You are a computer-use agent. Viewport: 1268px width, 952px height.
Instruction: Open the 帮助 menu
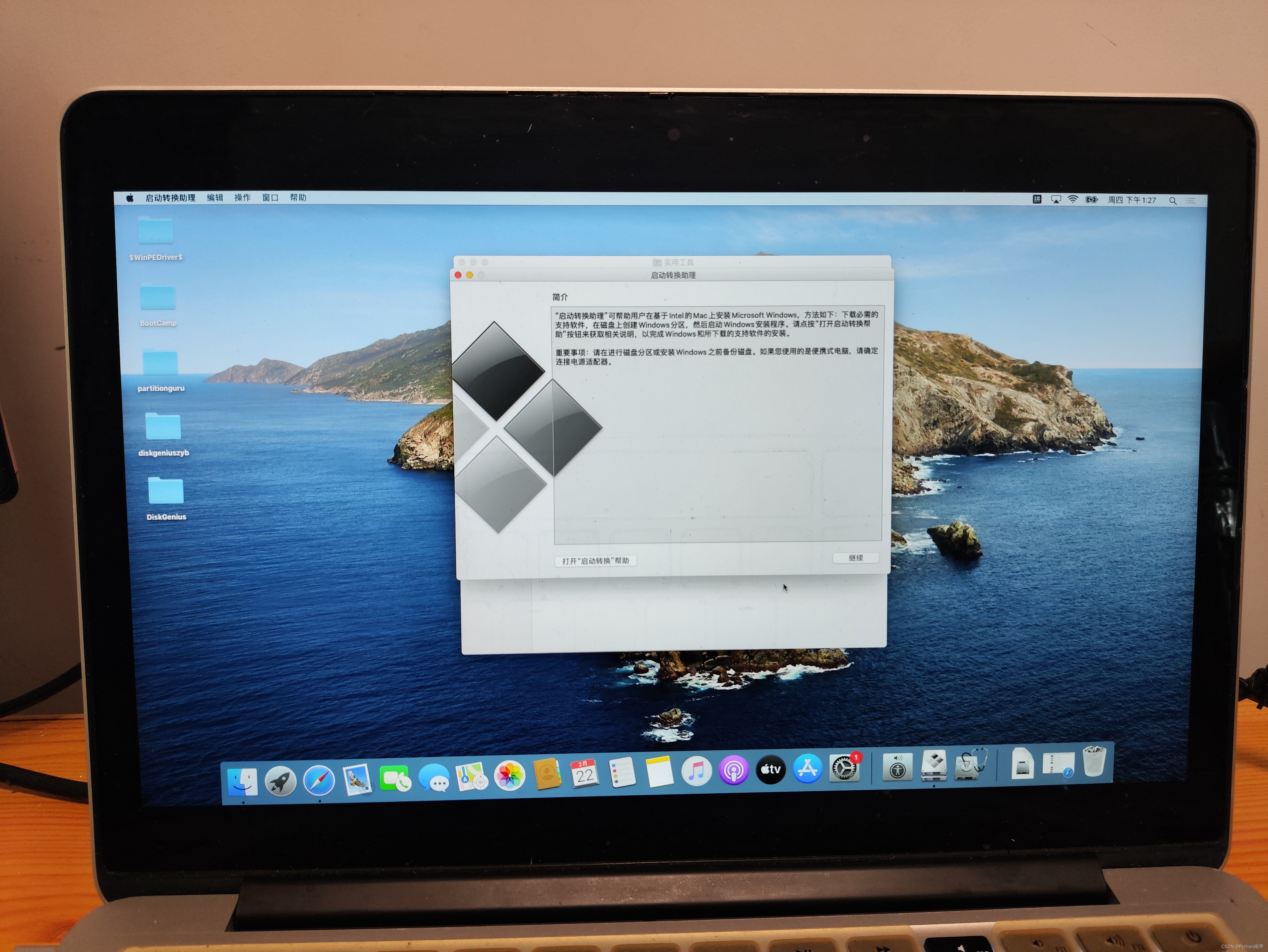pos(298,198)
